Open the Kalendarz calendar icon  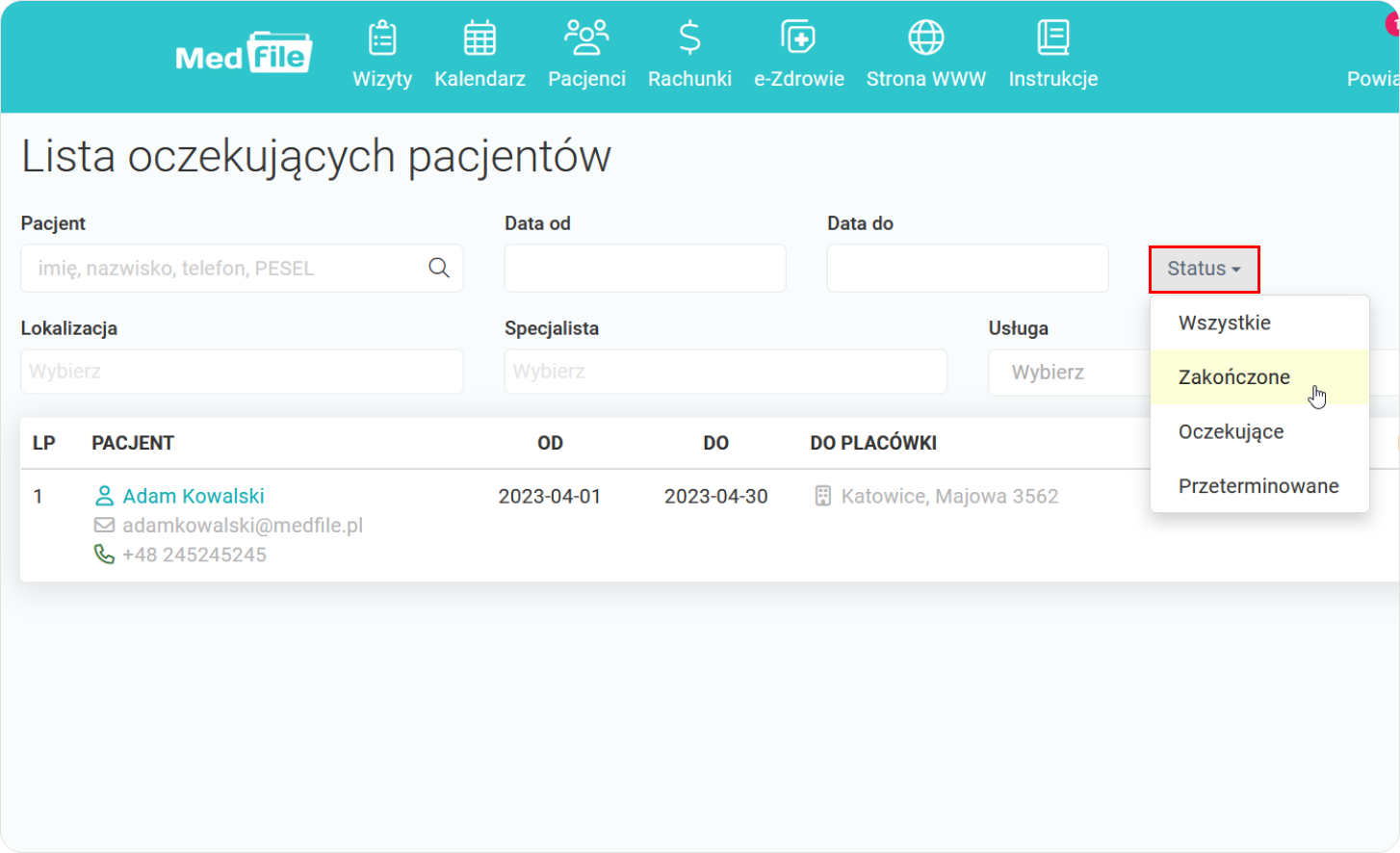[x=480, y=38]
